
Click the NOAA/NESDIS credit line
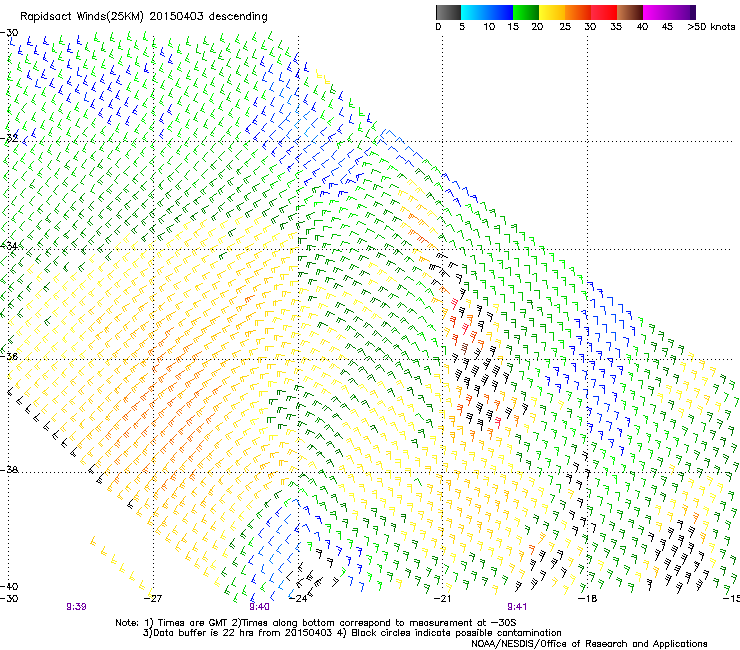589,644
